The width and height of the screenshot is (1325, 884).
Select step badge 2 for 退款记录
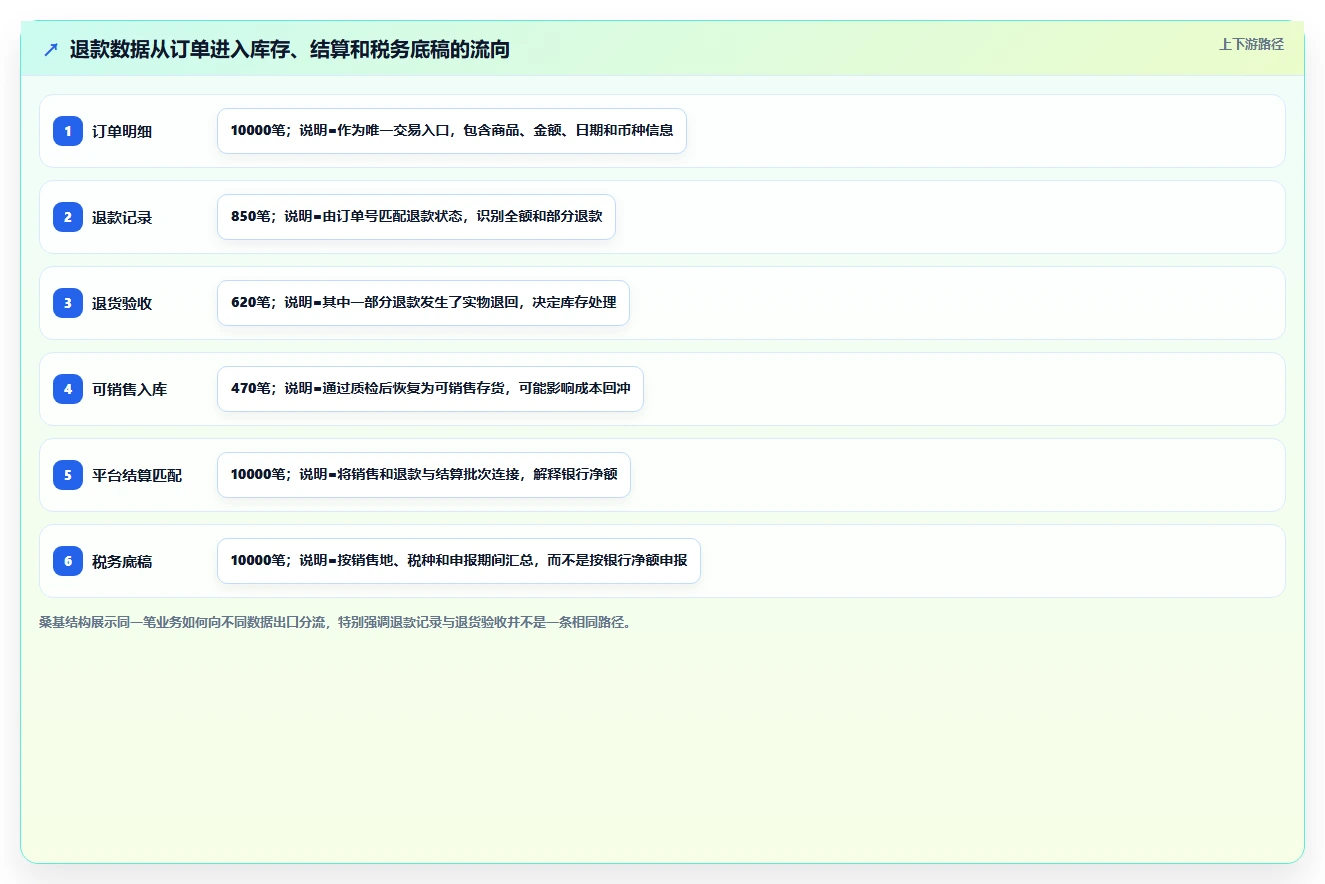click(68, 216)
